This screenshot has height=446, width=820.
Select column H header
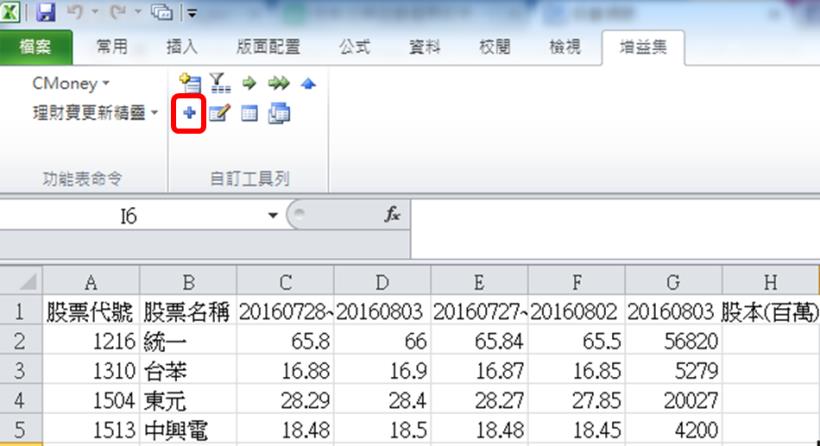(770, 282)
